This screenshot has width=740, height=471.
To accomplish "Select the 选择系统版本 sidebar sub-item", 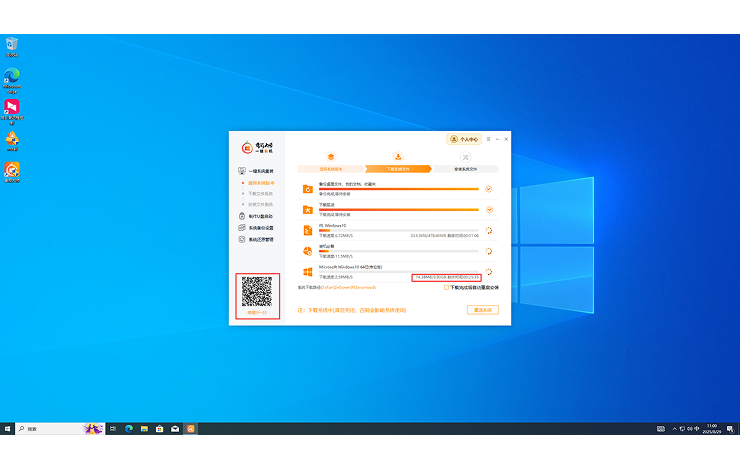I will pyautogui.click(x=259, y=184).
